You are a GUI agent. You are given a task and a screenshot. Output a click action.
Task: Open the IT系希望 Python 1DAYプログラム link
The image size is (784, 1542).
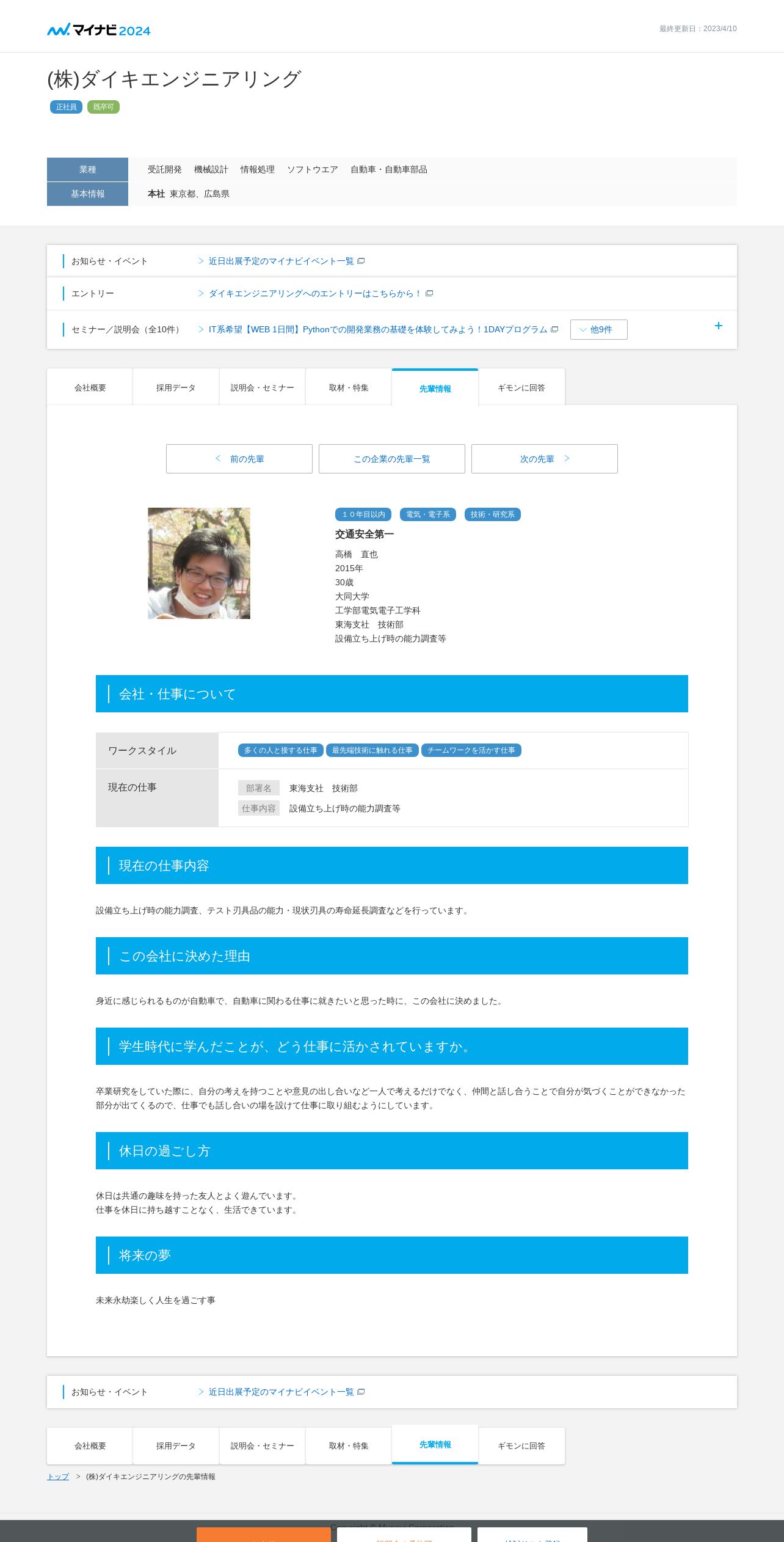(x=378, y=329)
